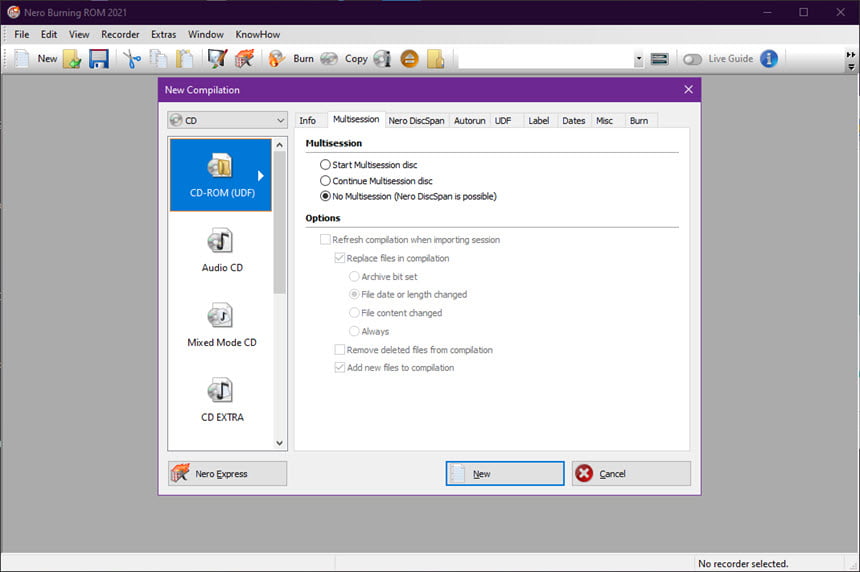Select File date or length changed option
The image size is (860, 572).
point(354,295)
